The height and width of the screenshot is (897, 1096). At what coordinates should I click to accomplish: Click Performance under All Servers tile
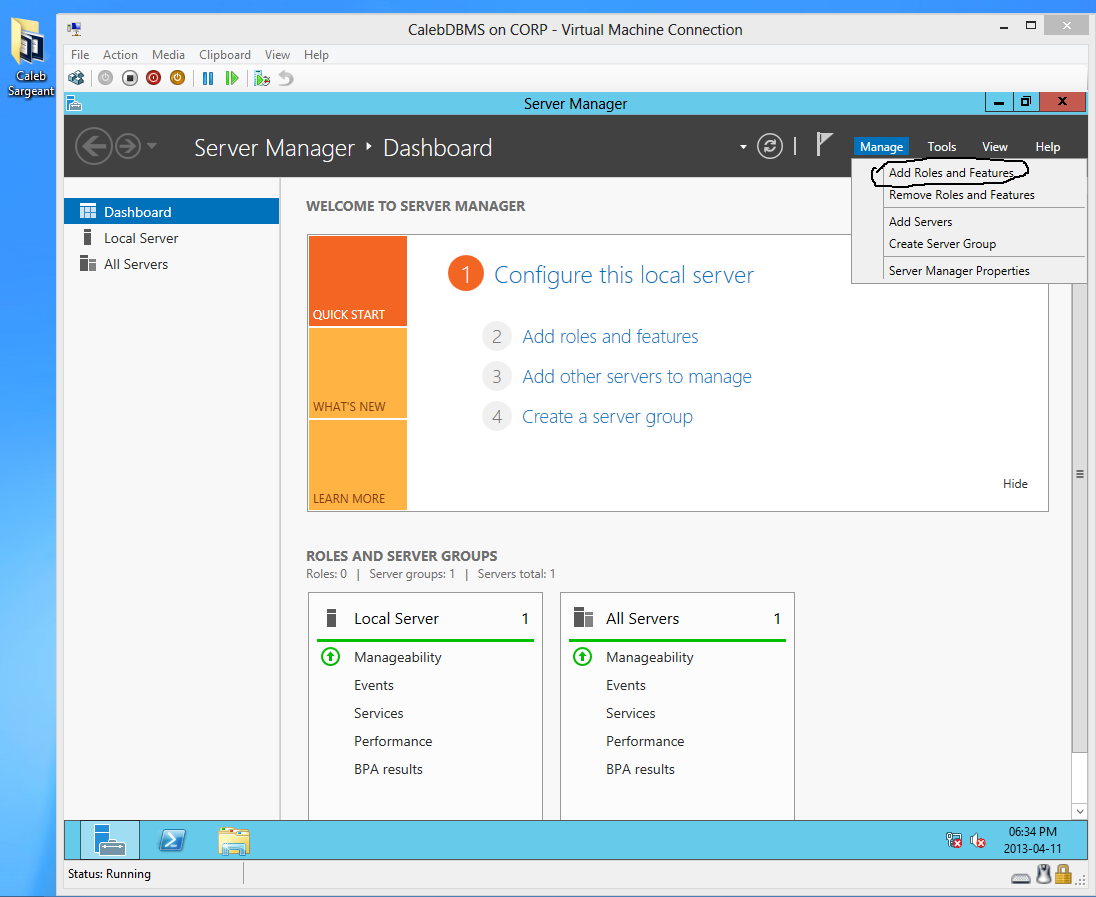tap(644, 741)
